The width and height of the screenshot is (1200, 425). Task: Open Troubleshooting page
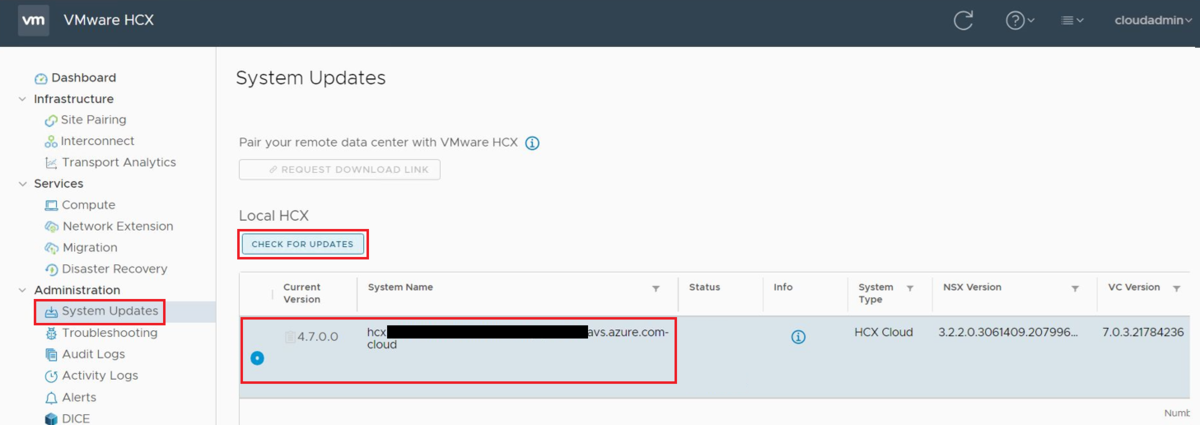point(110,333)
